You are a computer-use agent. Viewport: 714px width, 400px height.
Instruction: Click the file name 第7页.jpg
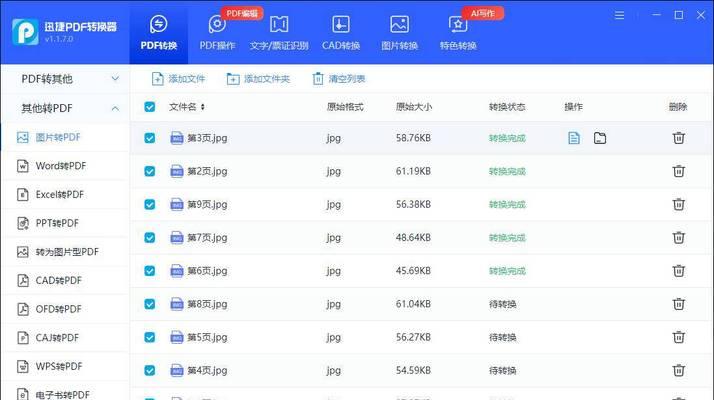(x=207, y=238)
